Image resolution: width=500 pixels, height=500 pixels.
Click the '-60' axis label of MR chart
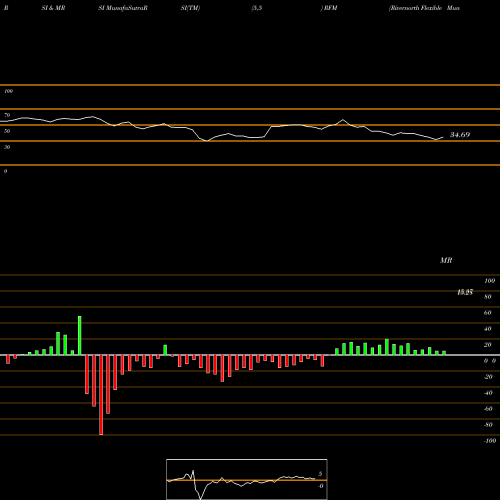click(x=488, y=409)
